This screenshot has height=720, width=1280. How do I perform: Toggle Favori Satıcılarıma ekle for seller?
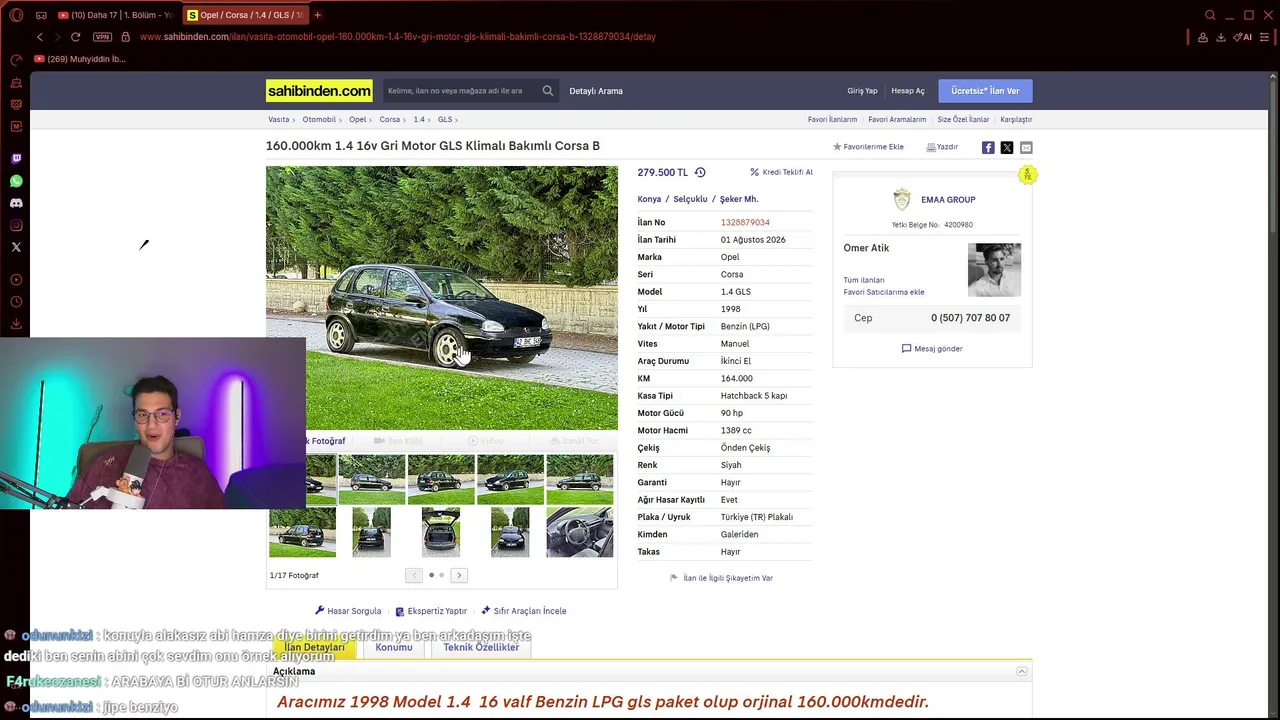point(884,292)
